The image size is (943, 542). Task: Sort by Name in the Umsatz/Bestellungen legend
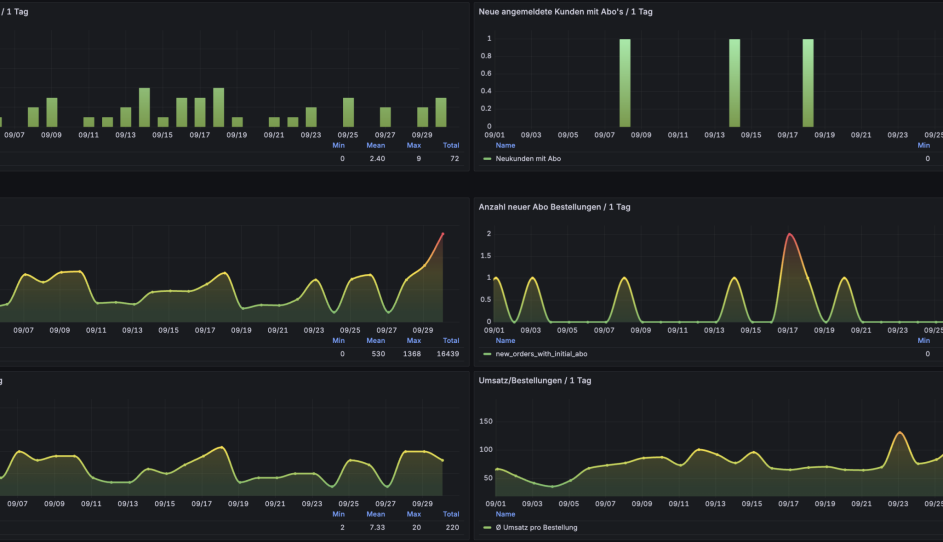tap(505, 514)
